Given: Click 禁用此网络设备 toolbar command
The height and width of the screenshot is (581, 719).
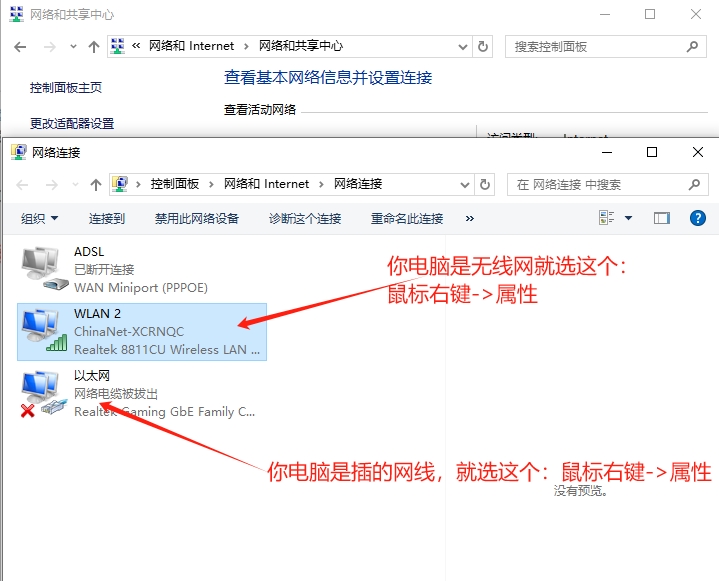Looking at the screenshot, I should click(x=197, y=218).
